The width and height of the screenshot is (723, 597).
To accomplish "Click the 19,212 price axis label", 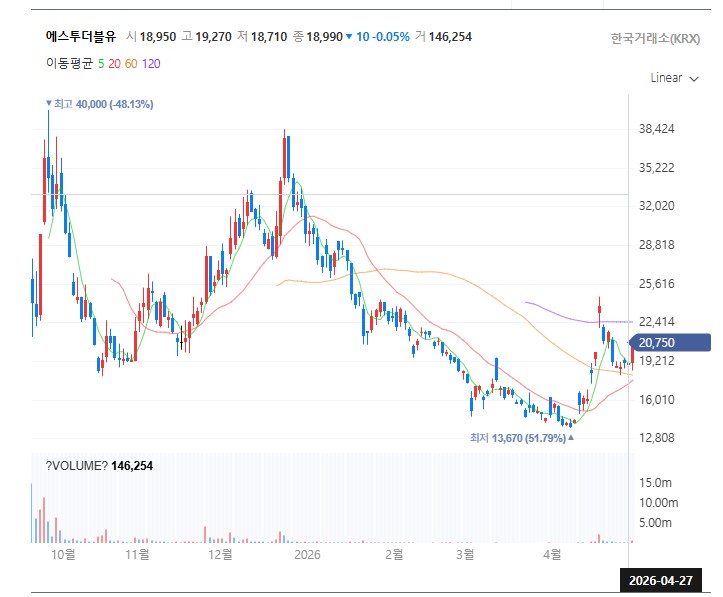I will (657, 361).
